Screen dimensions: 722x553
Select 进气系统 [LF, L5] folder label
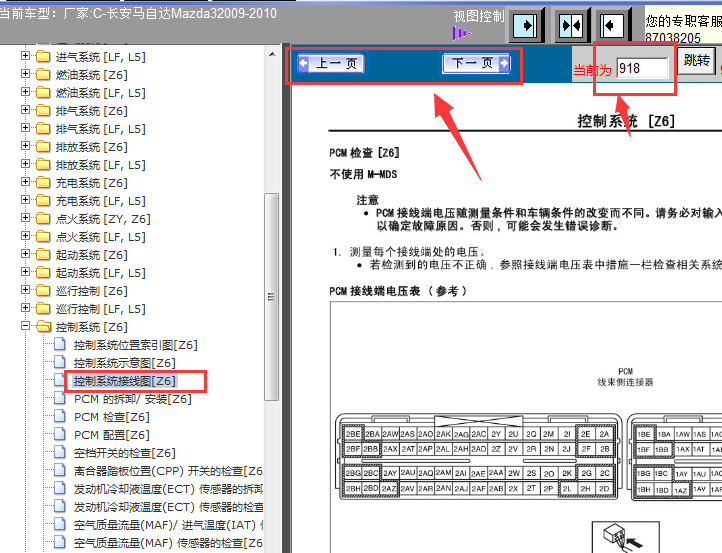tap(100, 57)
